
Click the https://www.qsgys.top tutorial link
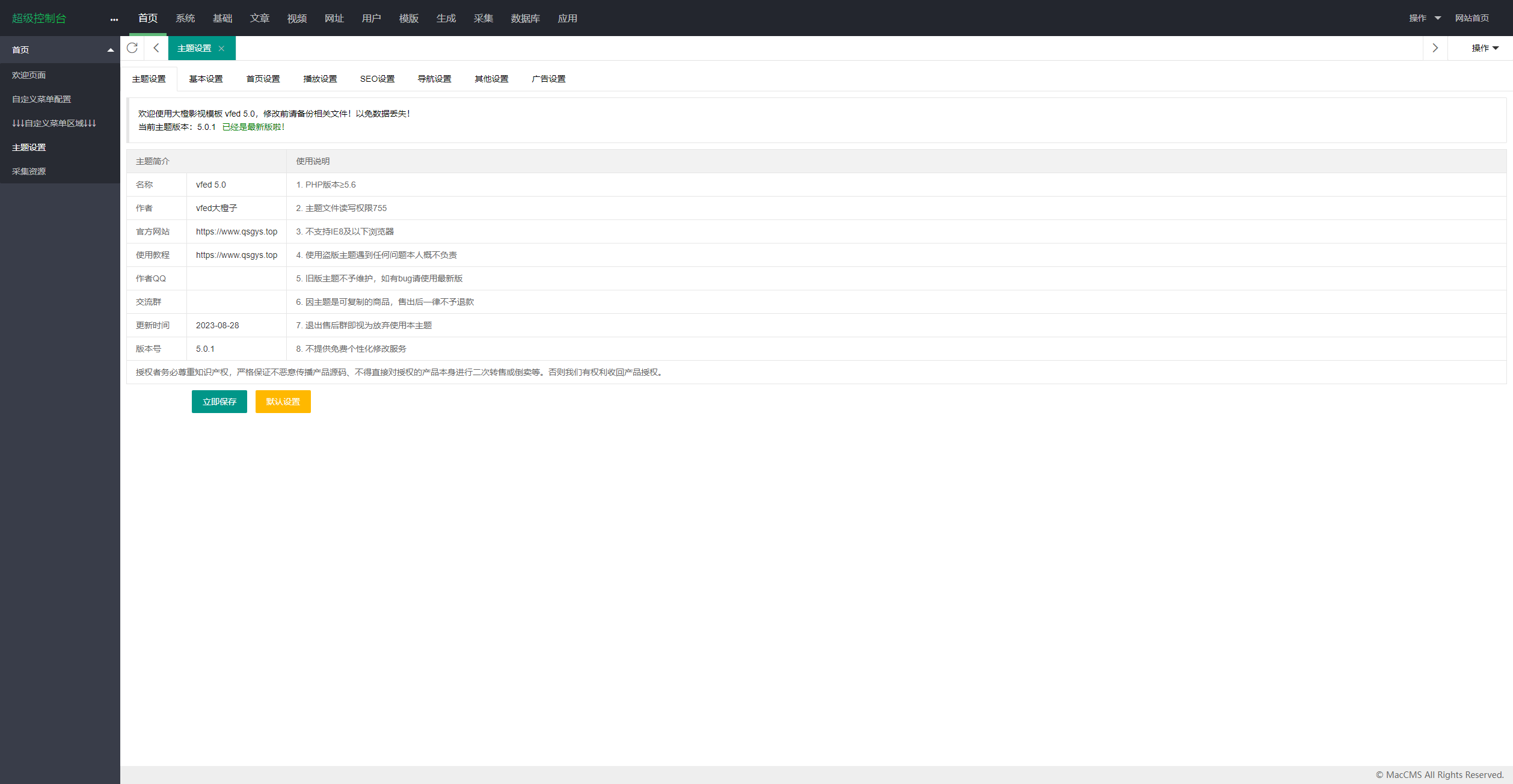pos(236,254)
